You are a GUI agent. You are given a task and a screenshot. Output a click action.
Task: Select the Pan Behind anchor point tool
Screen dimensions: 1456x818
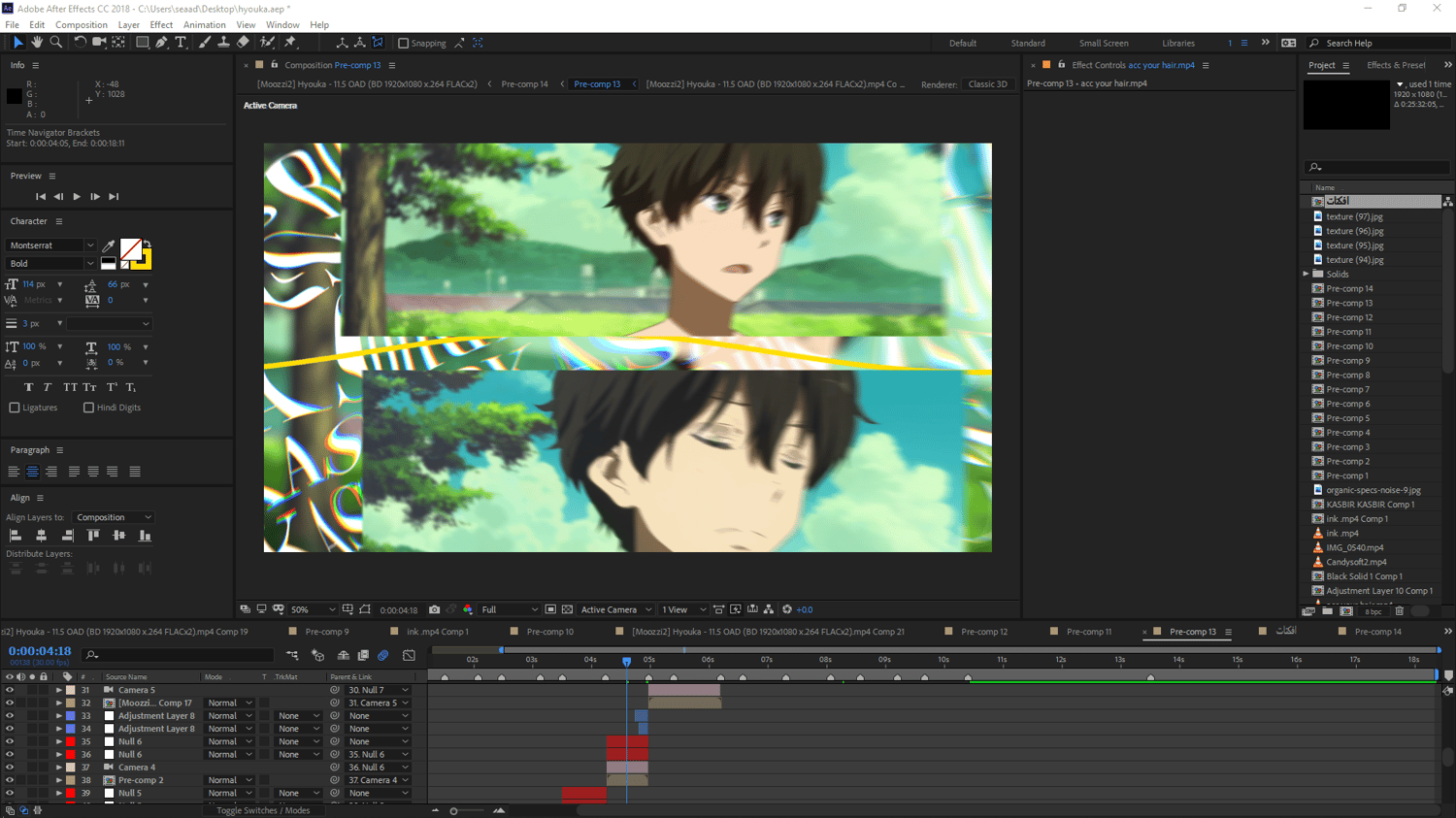[x=118, y=43]
